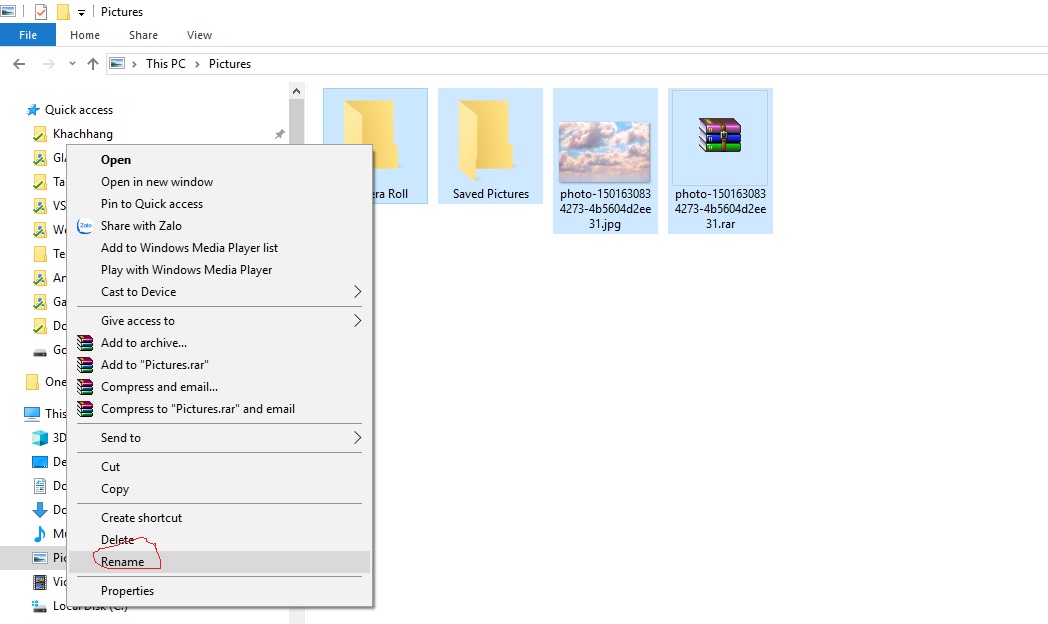Screen dimensions: 1048x624
Task: Open Properties from context menu
Action: tap(219, 591)
